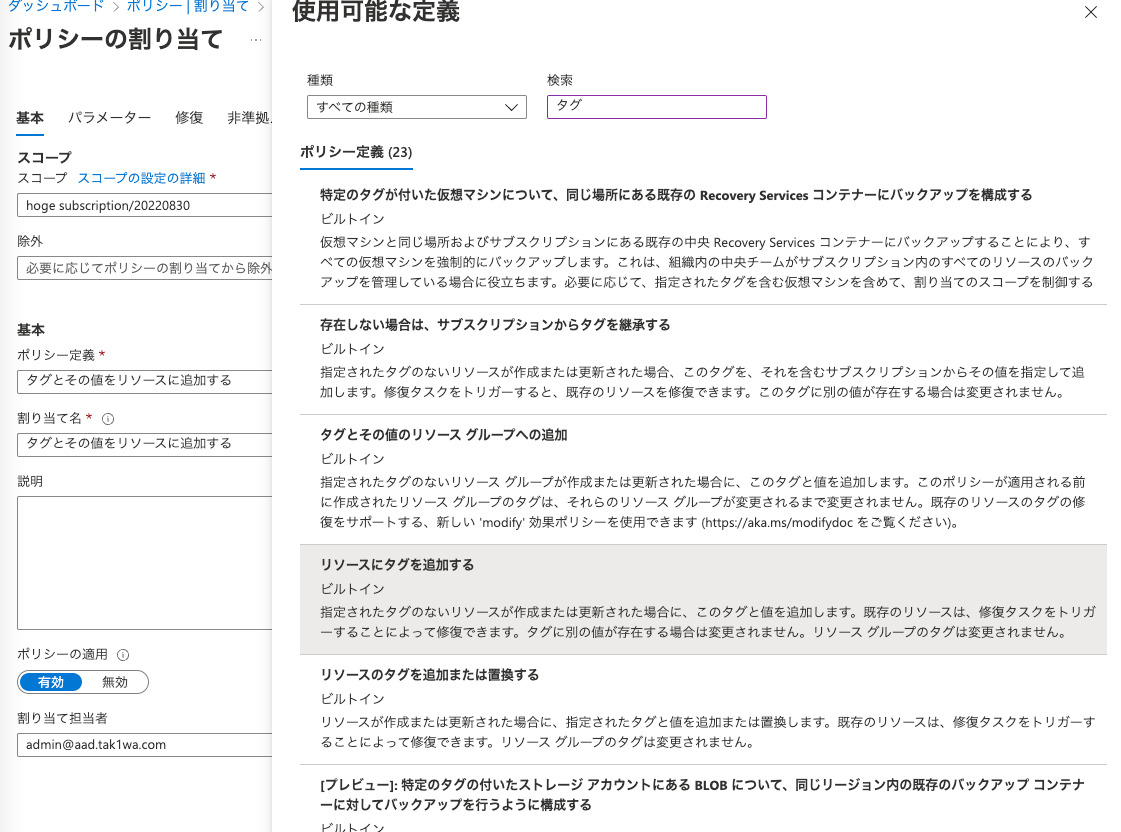Screen dimensions: 1121x832
Task: Click the info icon beside 割り当て名
Action: 108,419
